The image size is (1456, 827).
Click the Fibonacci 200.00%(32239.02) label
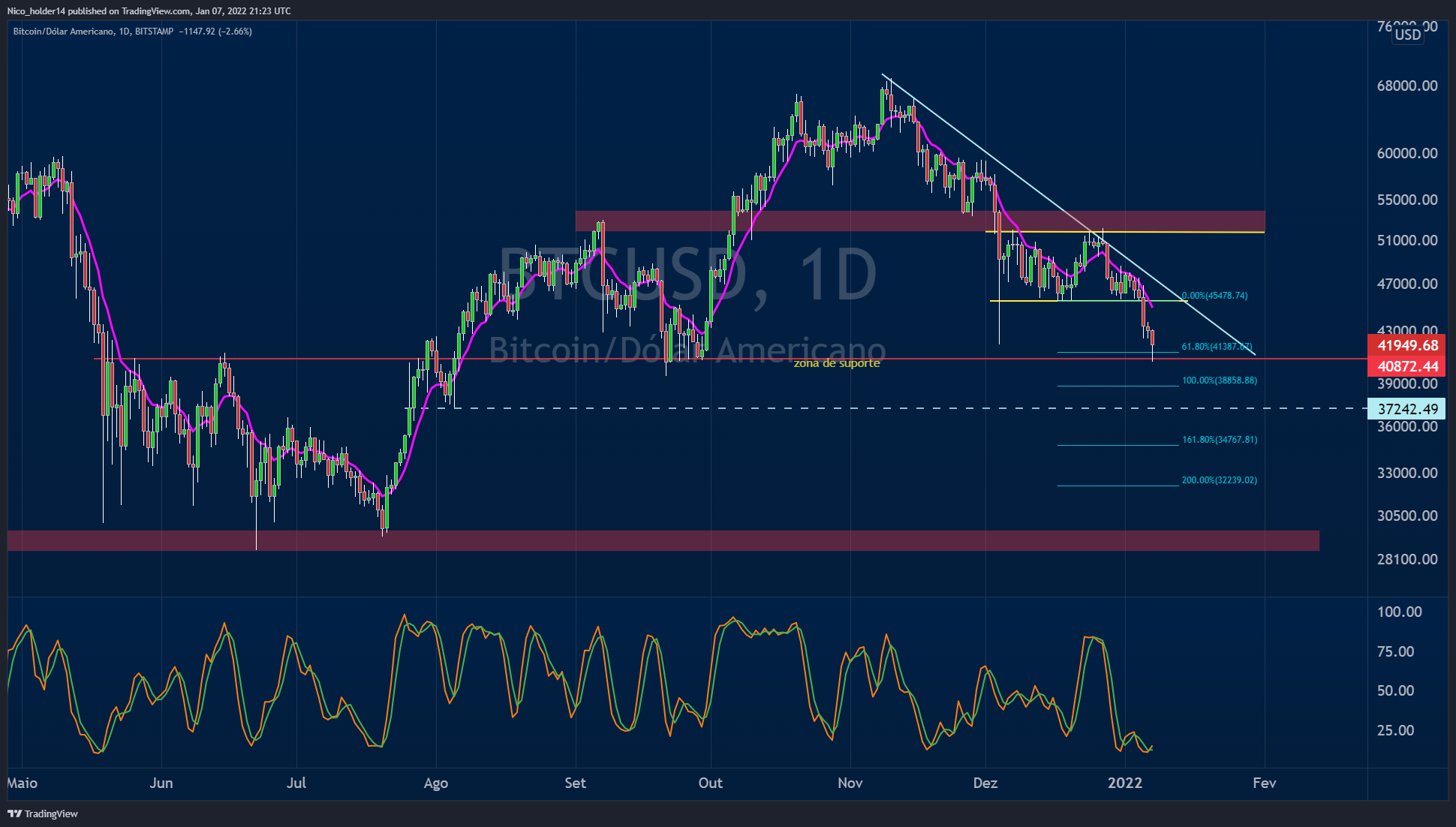[x=1219, y=480]
